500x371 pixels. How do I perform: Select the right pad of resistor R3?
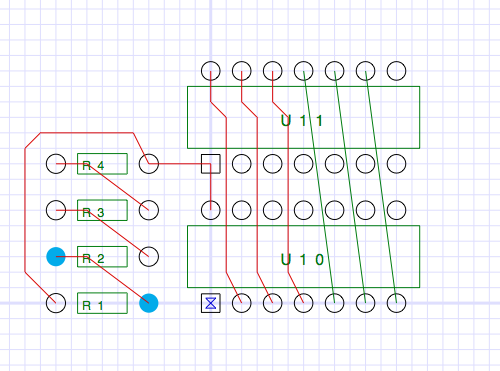pos(149,210)
